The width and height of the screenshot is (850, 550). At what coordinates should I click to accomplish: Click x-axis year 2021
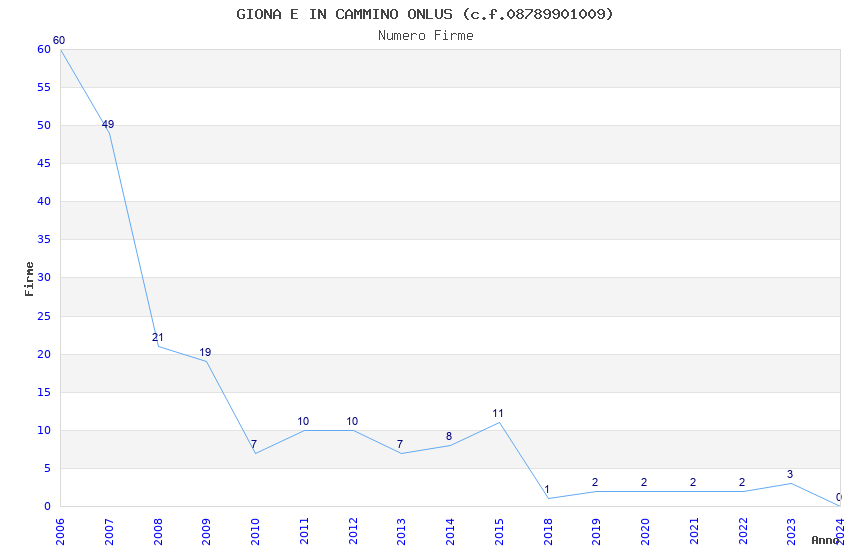(694, 532)
